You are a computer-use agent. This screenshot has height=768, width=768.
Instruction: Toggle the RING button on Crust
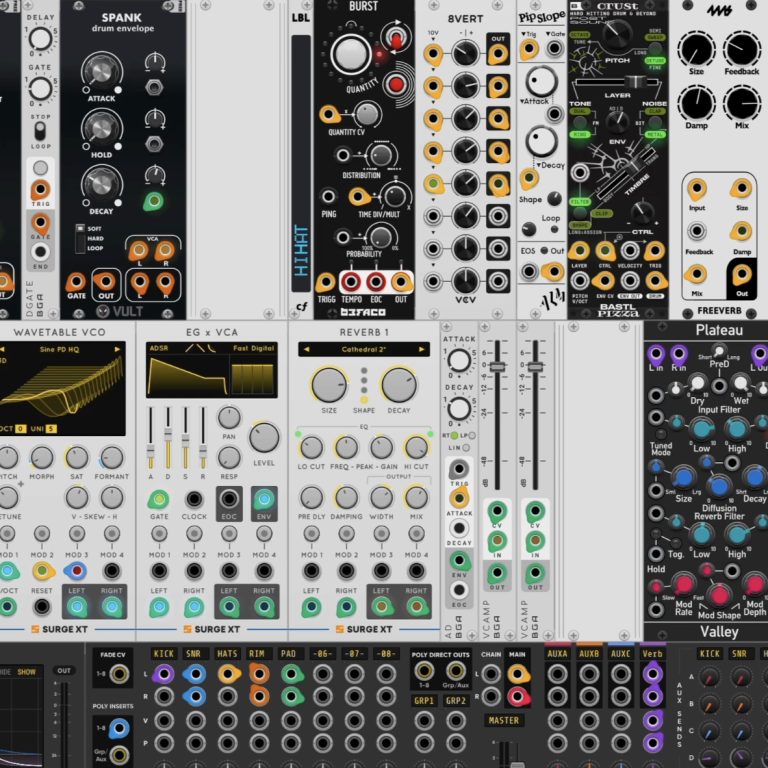tap(579, 134)
